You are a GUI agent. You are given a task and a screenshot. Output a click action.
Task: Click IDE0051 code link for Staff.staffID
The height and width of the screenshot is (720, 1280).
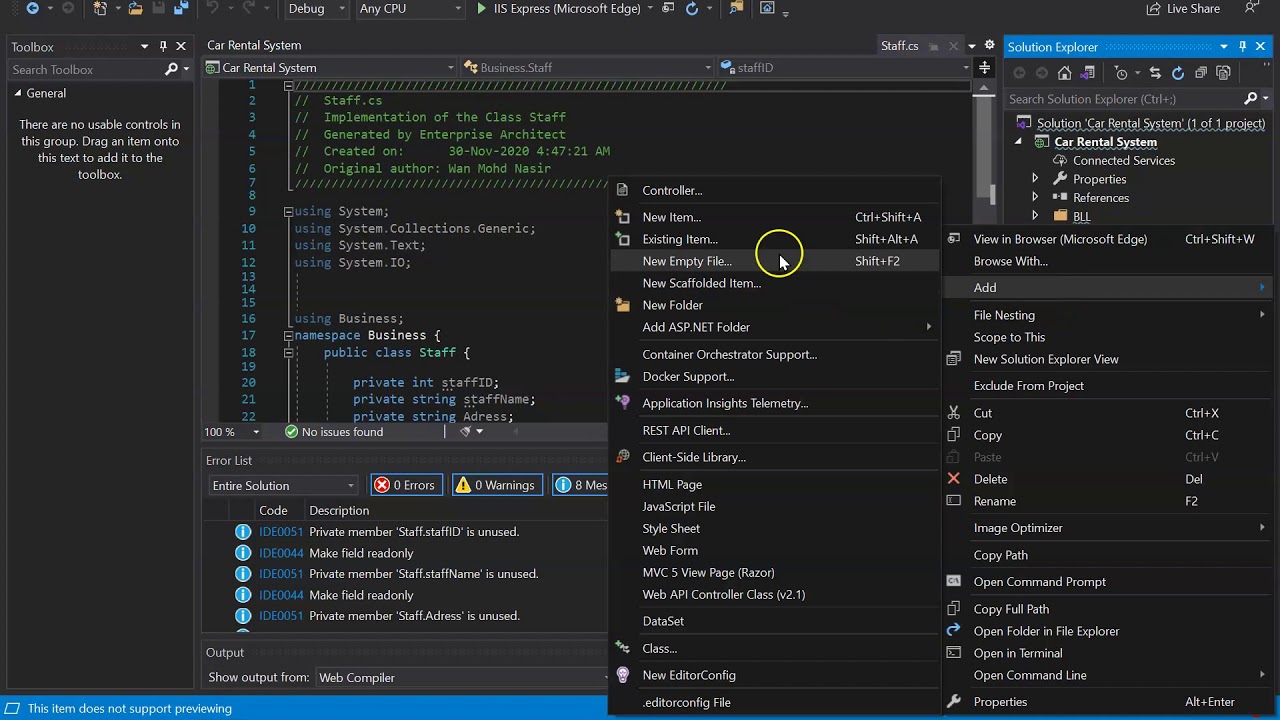pos(280,532)
